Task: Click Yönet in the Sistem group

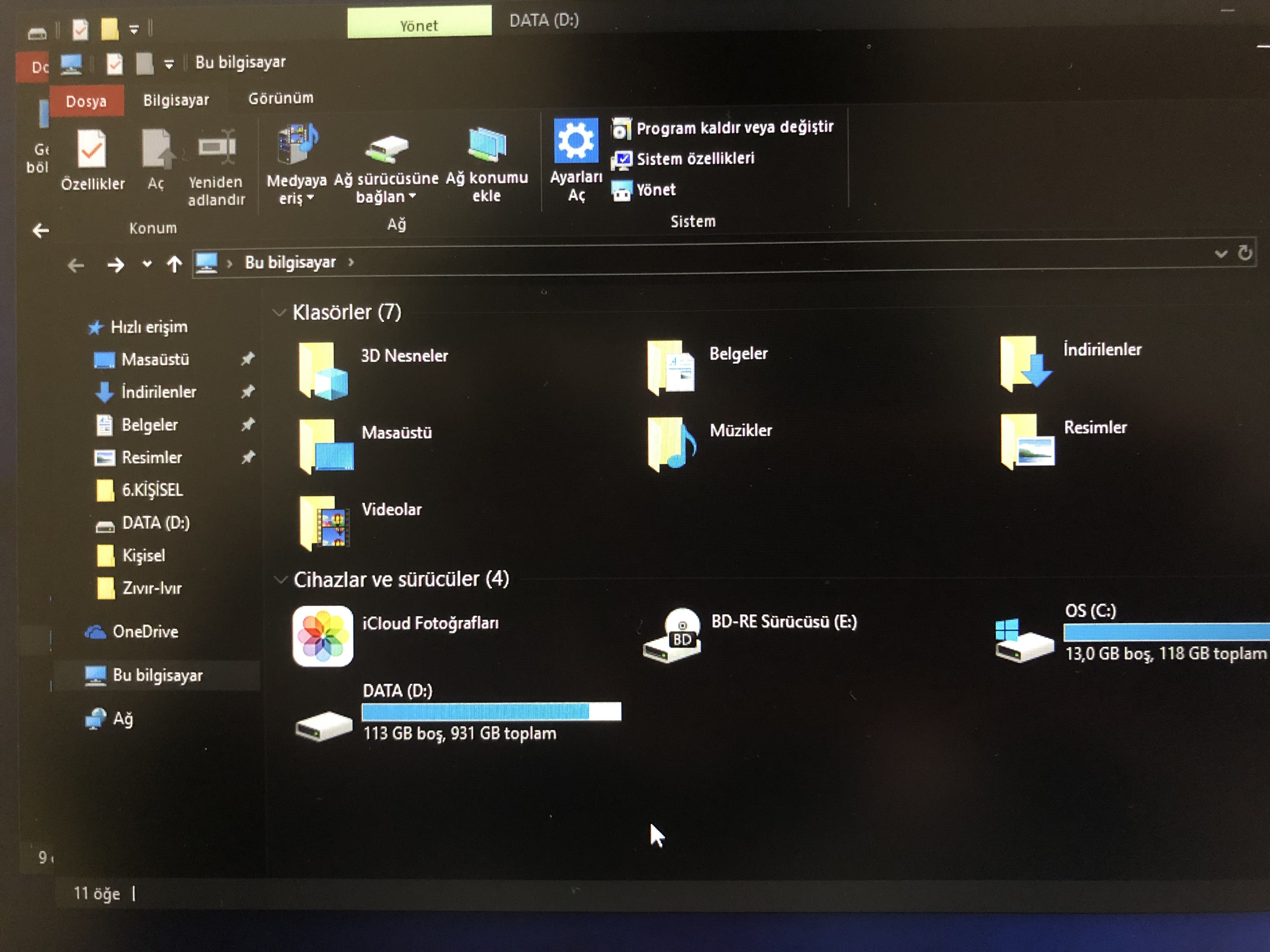Action: tap(644, 190)
